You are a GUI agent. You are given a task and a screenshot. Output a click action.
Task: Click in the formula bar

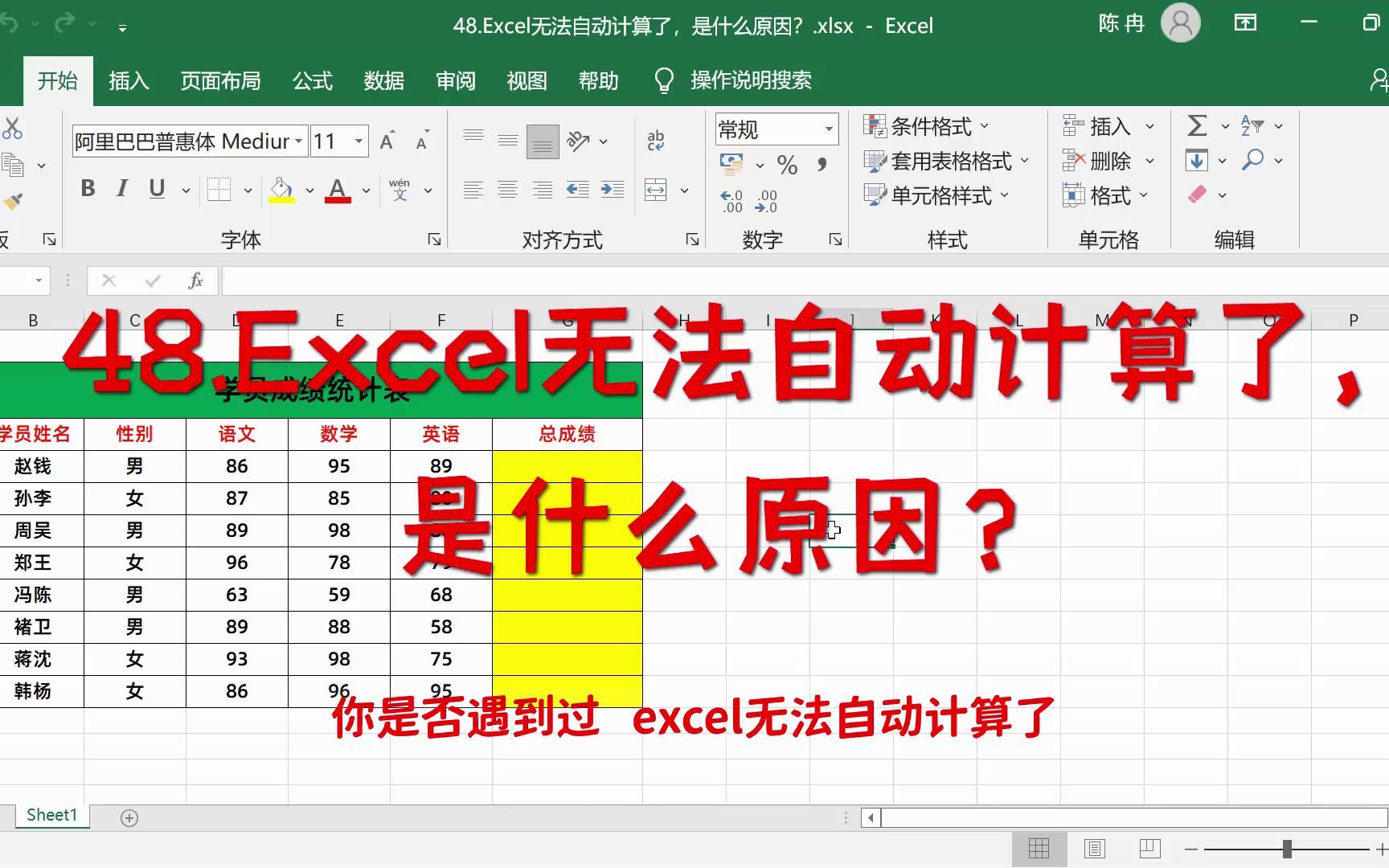tap(805, 280)
